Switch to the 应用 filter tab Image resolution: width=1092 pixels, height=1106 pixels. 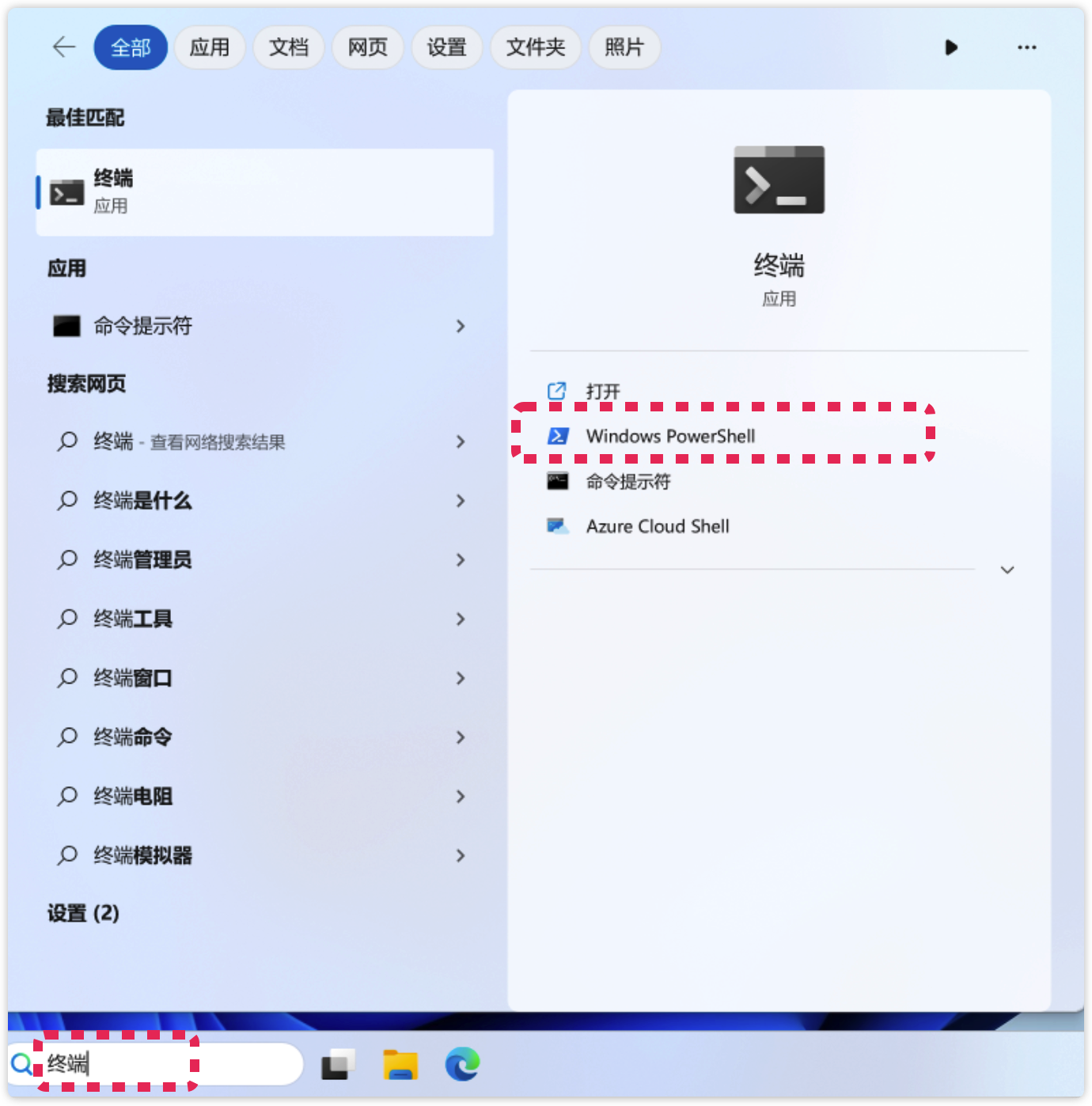(210, 47)
